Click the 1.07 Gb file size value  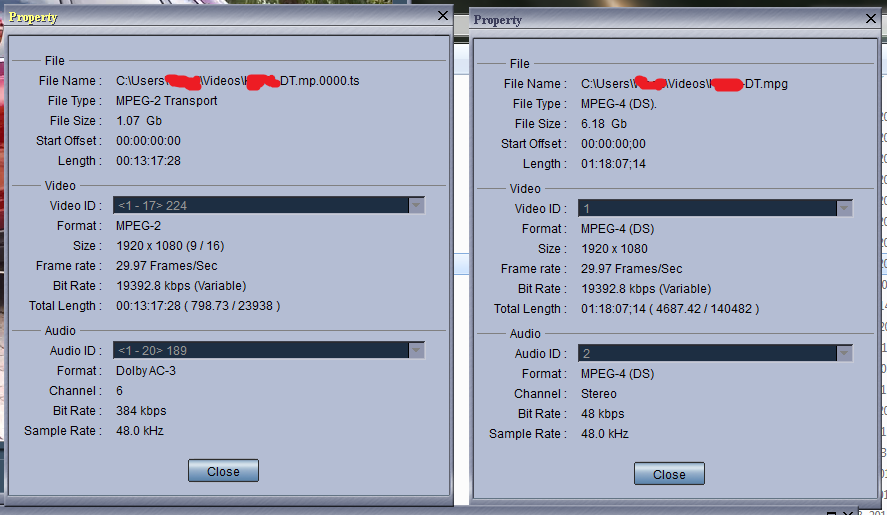click(139, 121)
